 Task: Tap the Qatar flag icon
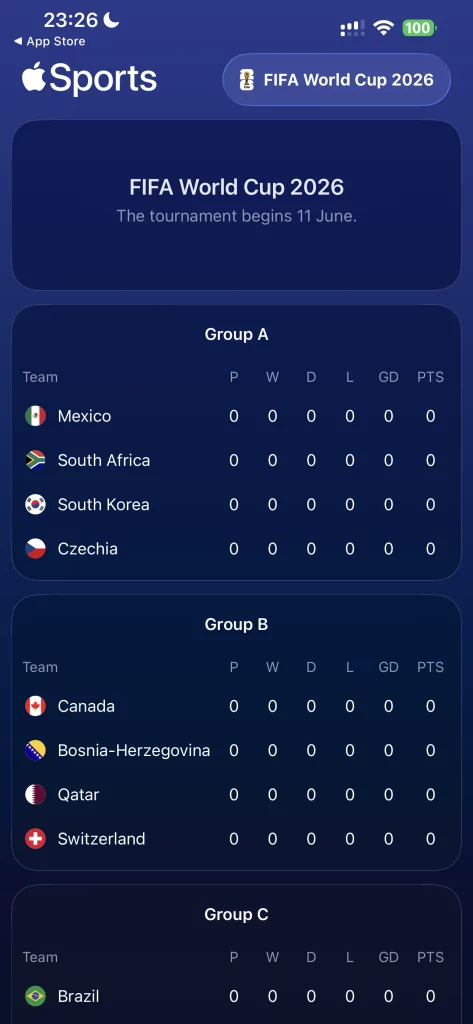(35, 794)
